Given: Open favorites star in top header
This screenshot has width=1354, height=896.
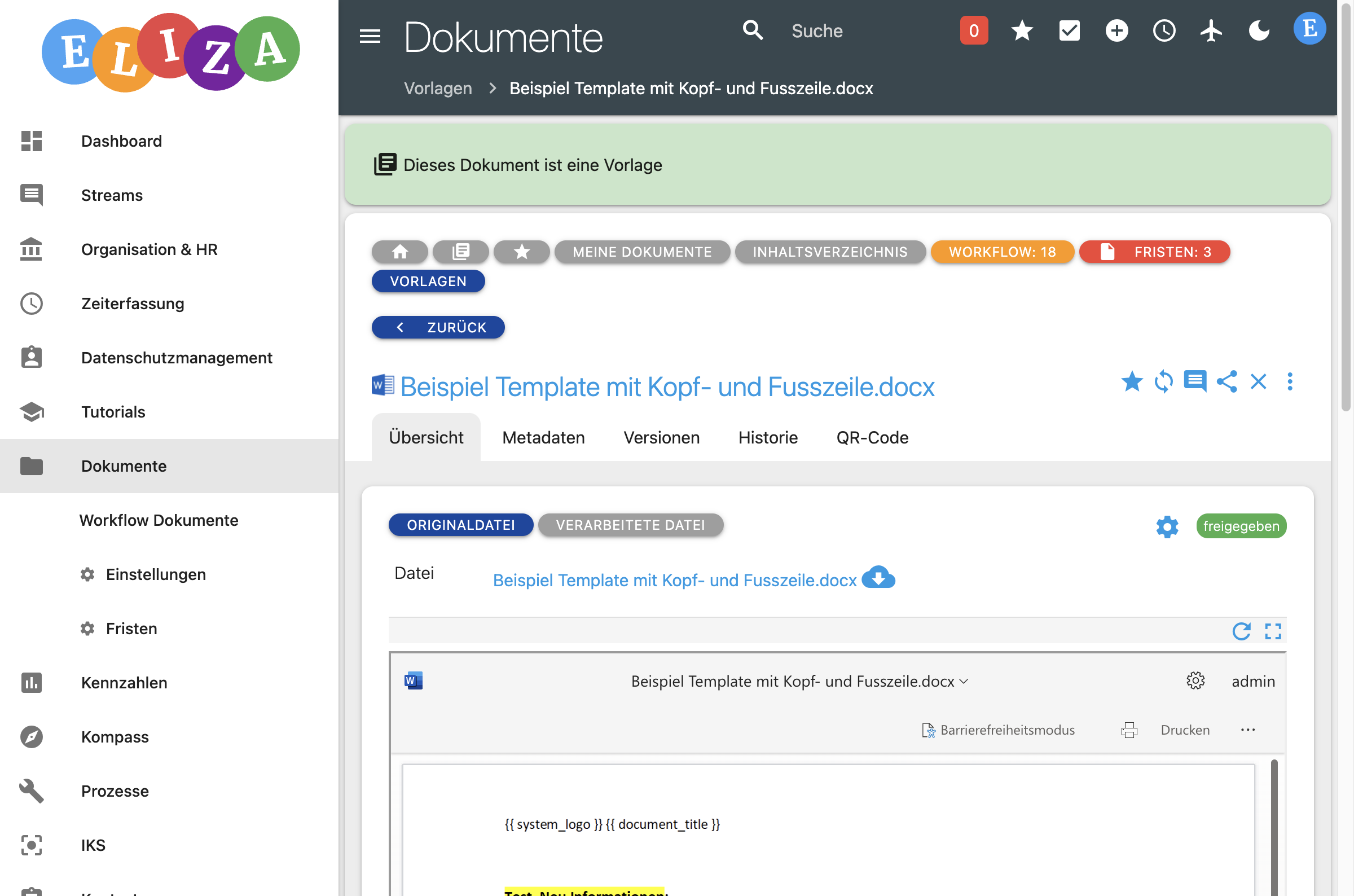Looking at the screenshot, I should pos(1022,30).
